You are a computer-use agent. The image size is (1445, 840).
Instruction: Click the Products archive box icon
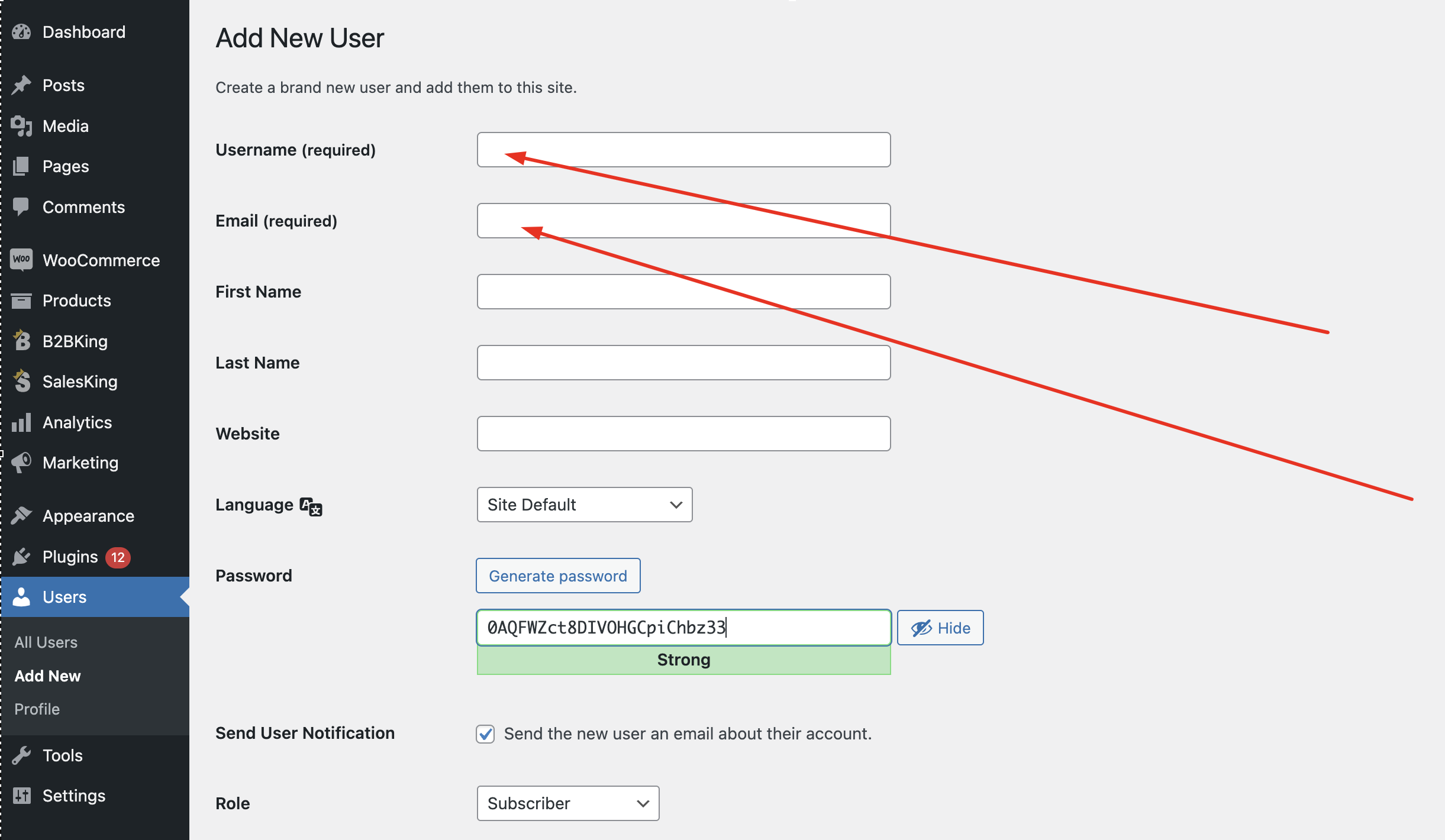point(21,301)
